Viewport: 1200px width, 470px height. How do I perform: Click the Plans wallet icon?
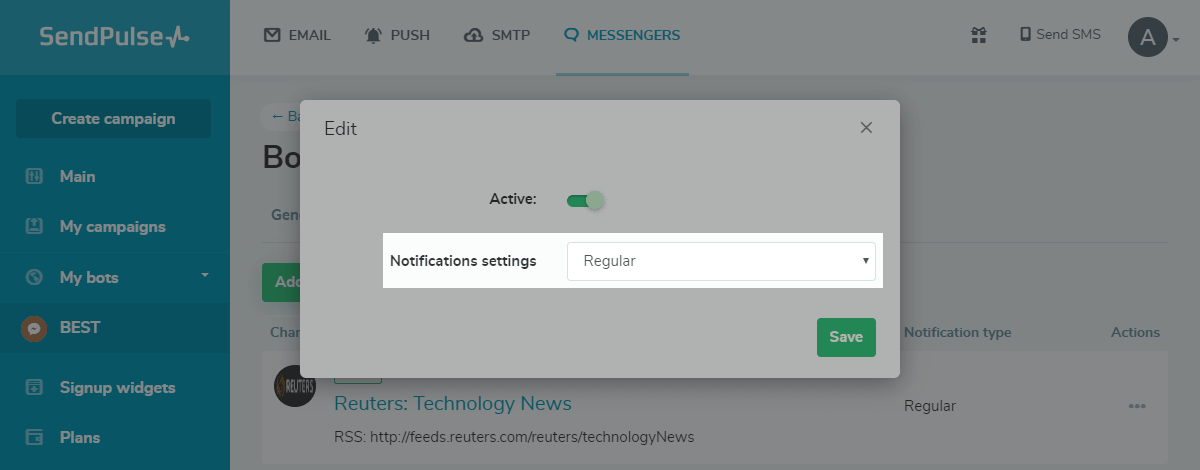point(34,437)
